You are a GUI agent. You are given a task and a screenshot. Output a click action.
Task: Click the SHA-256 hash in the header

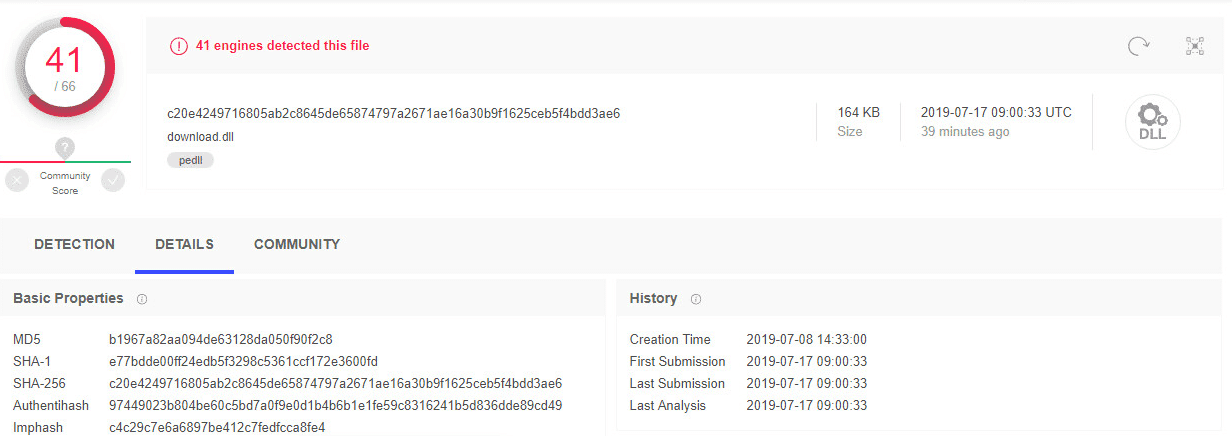pos(394,113)
